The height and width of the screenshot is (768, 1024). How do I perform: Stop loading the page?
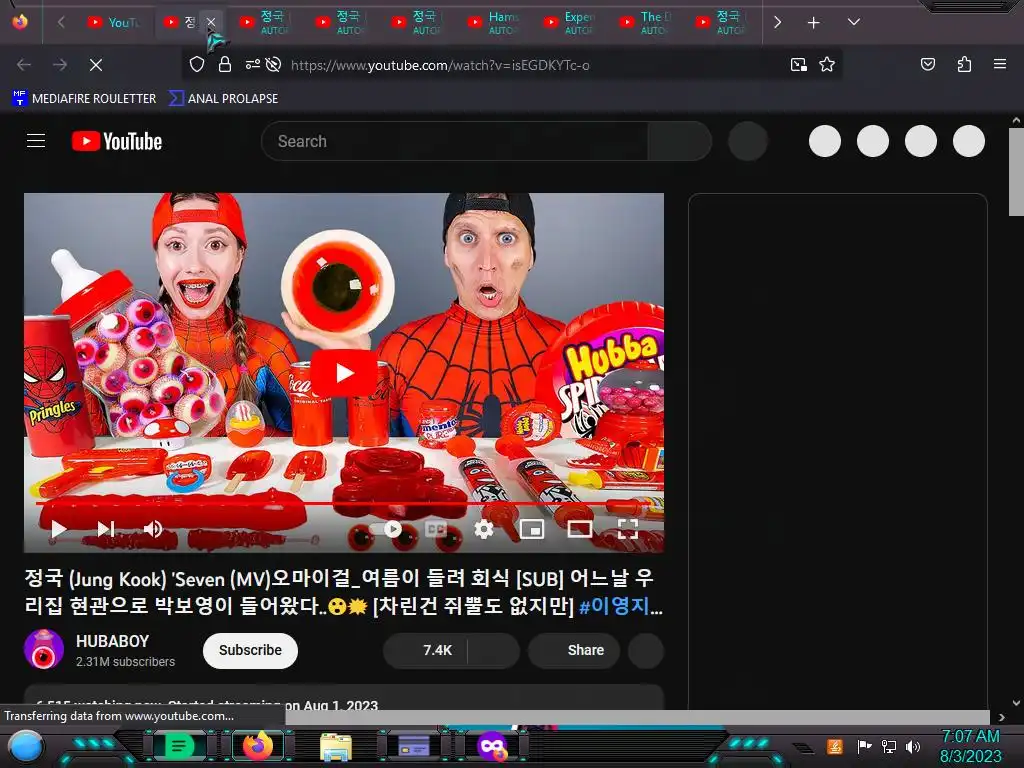(x=96, y=65)
